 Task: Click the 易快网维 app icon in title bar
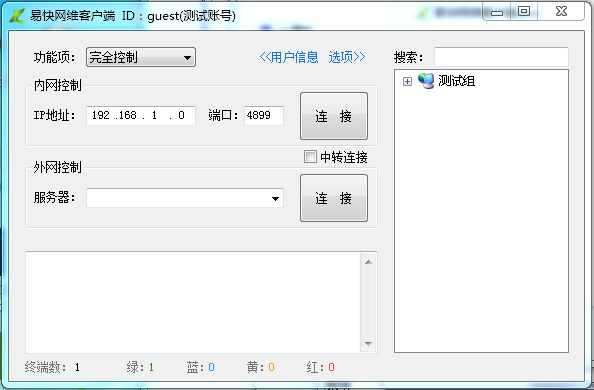(17, 16)
